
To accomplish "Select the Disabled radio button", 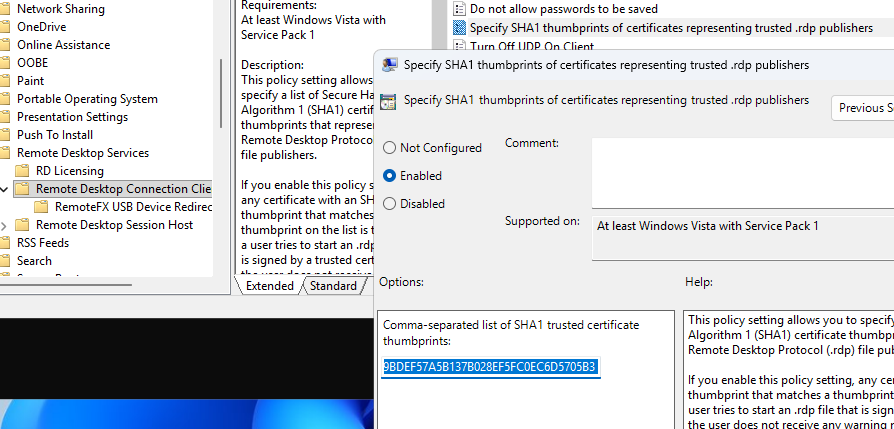I will pos(390,204).
